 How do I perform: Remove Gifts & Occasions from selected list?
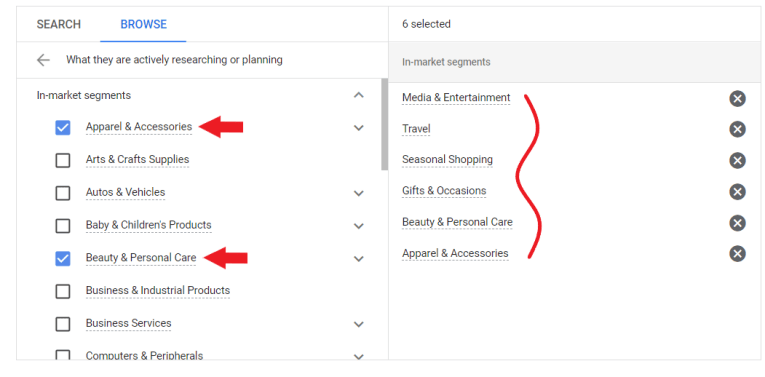click(x=737, y=192)
